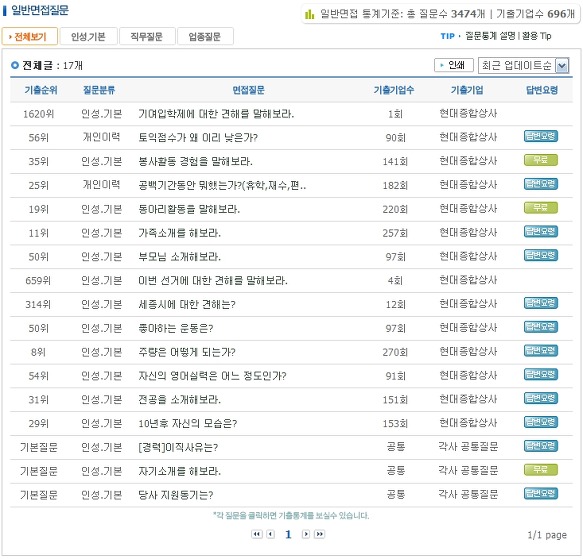Open the 활용 Tip link
Screen dimensions: 583x559
tap(537, 36)
